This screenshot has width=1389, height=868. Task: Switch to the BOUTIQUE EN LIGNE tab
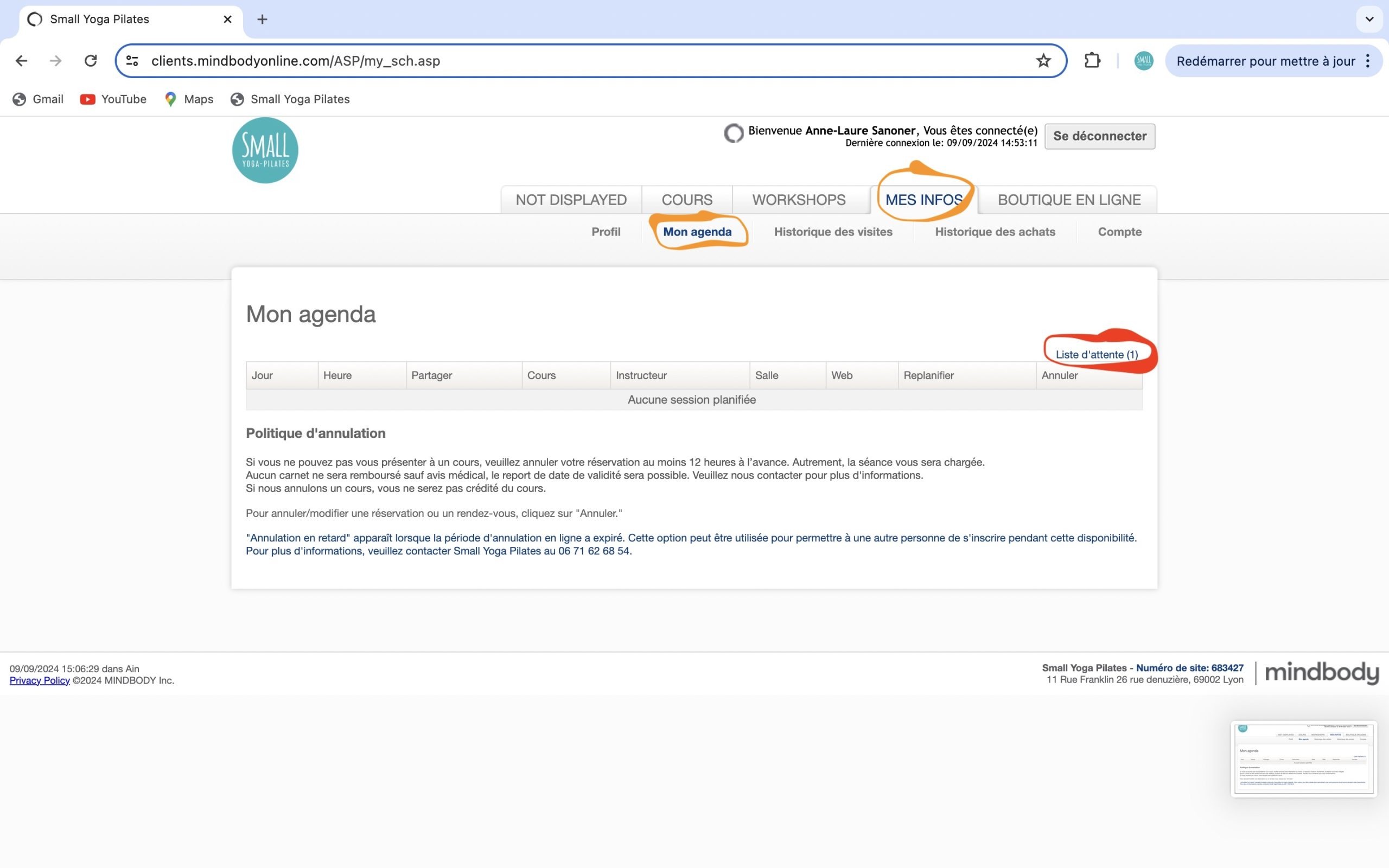click(x=1069, y=200)
